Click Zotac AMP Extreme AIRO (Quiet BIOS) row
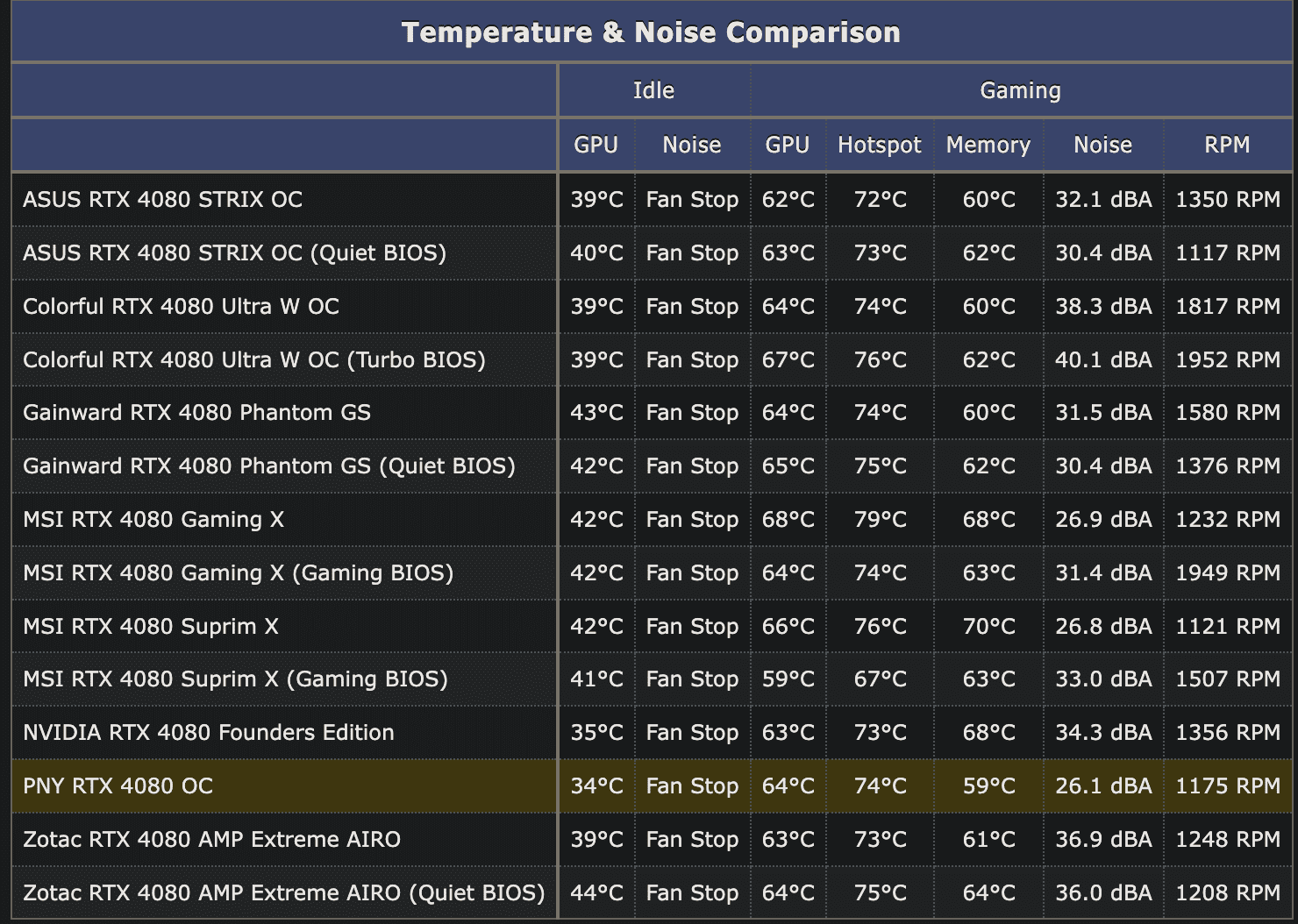The image size is (1298, 924). 283,892
